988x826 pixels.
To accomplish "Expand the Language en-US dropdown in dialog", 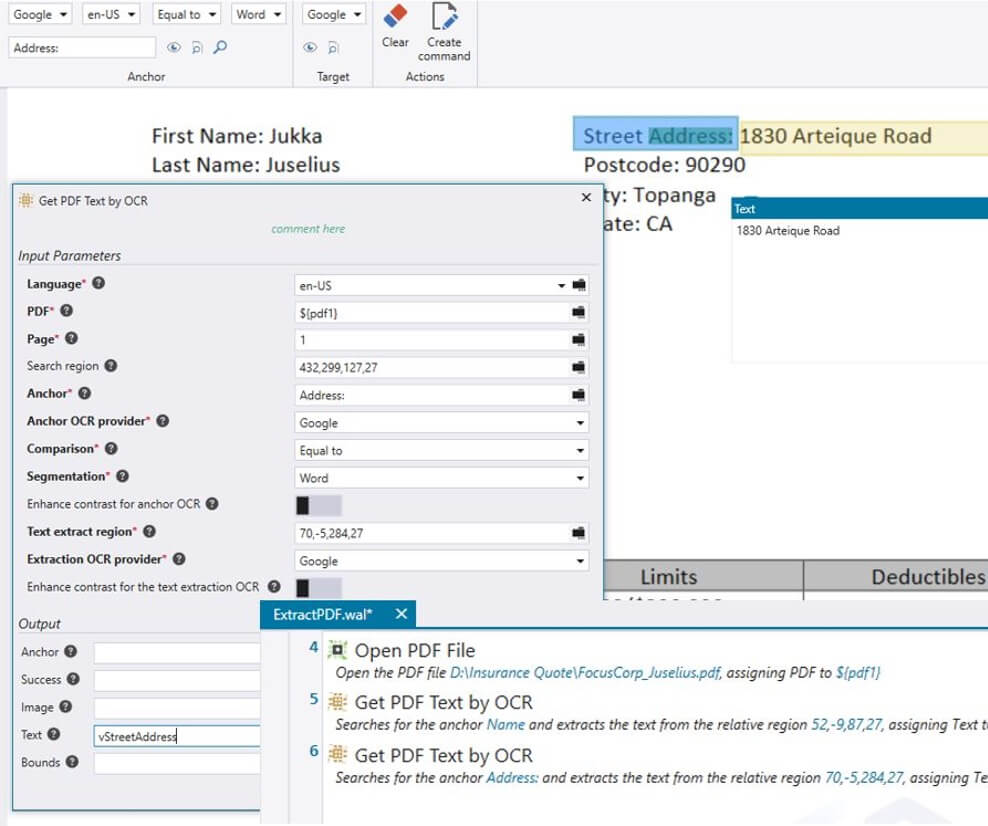I will click(x=561, y=285).
